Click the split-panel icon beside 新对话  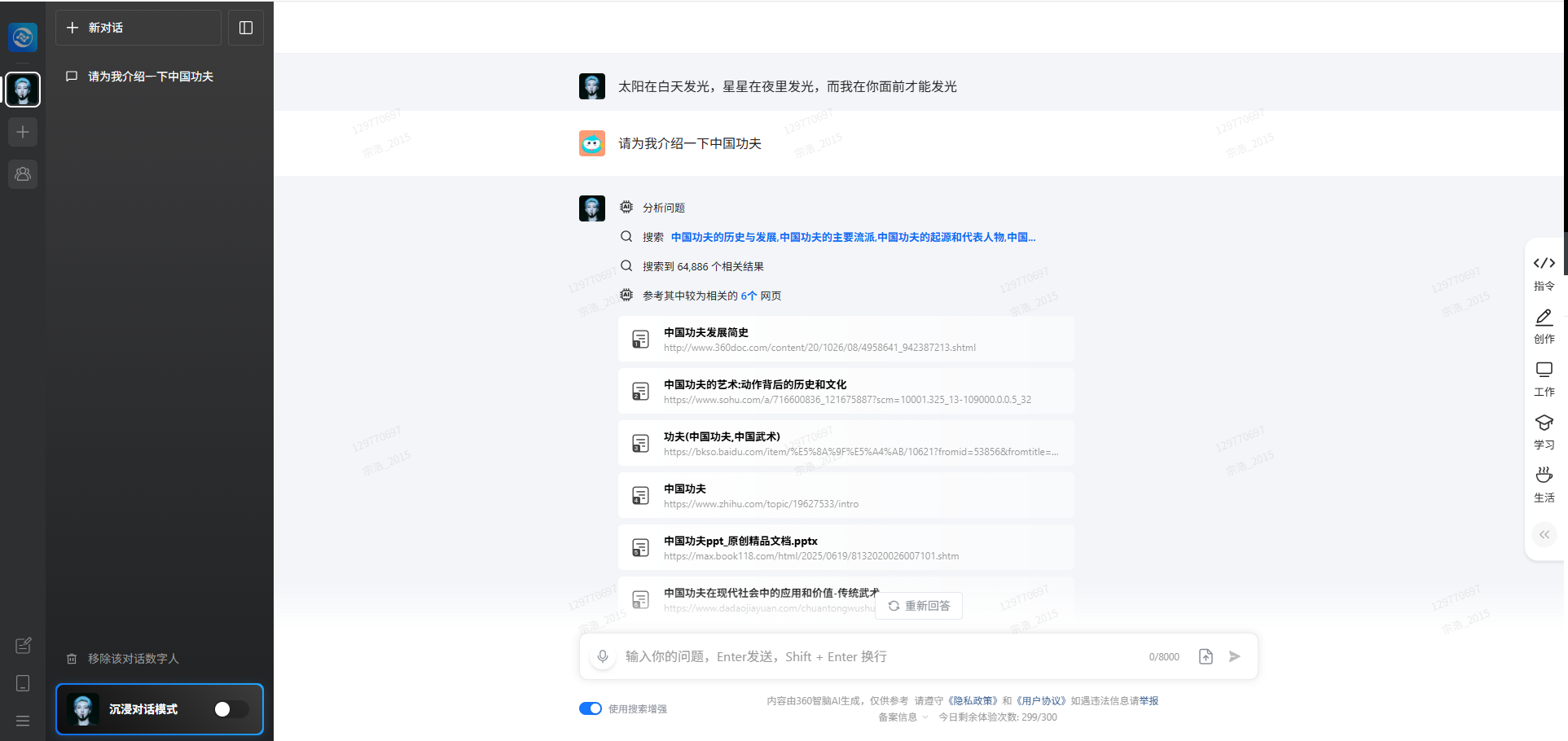[x=245, y=27]
